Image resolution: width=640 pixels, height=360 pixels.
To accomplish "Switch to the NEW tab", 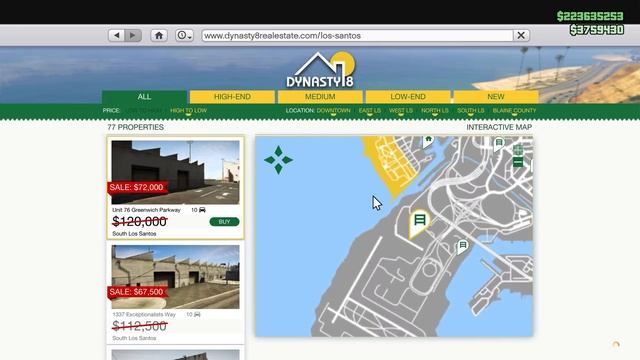I will pos(496,97).
